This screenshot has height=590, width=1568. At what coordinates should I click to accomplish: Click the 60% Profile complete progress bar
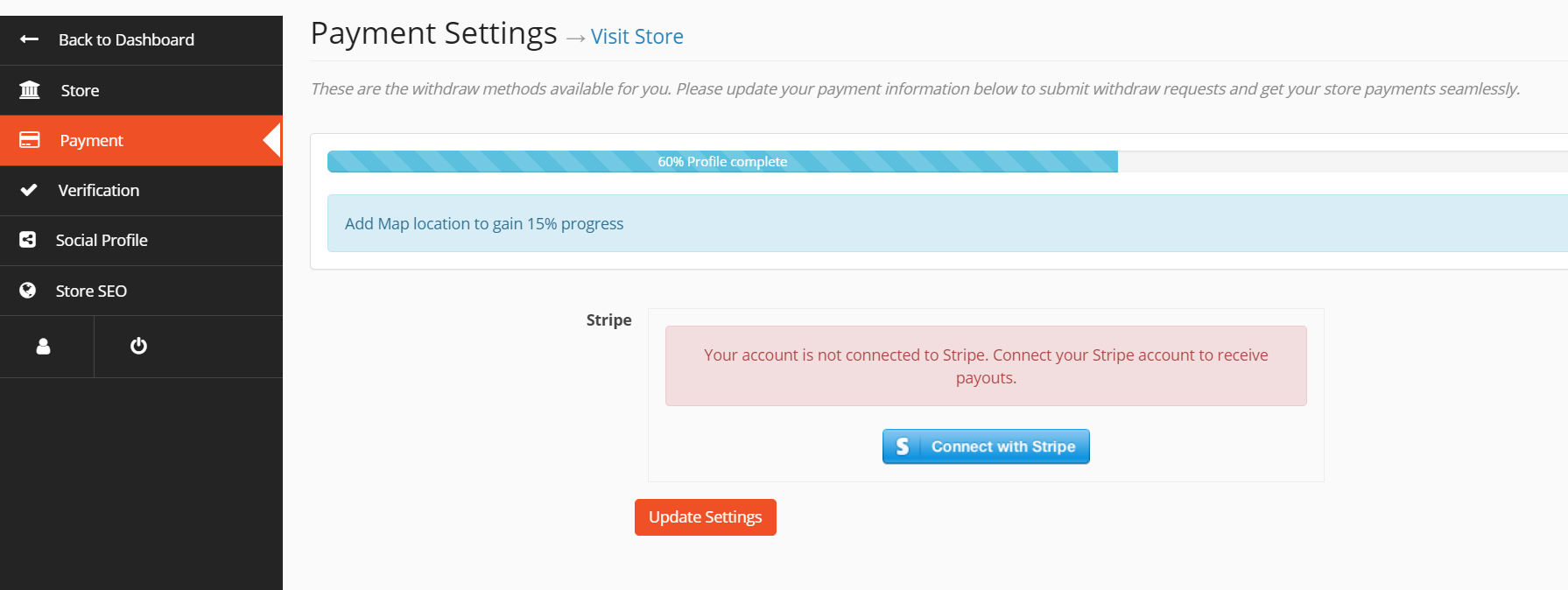[x=722, y=162]
